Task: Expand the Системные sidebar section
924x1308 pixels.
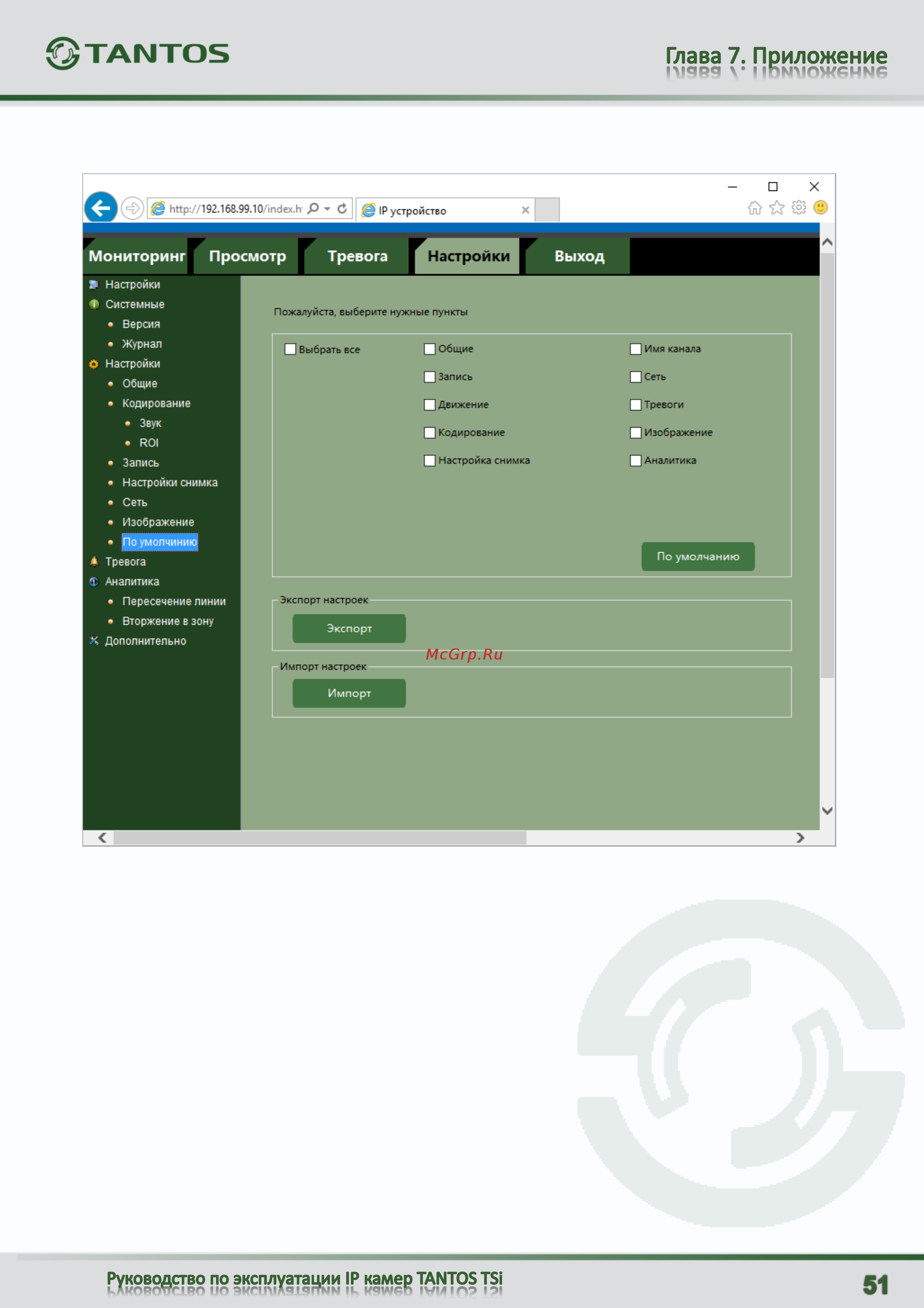Action: pyautogui.click(x=134, y=304)
